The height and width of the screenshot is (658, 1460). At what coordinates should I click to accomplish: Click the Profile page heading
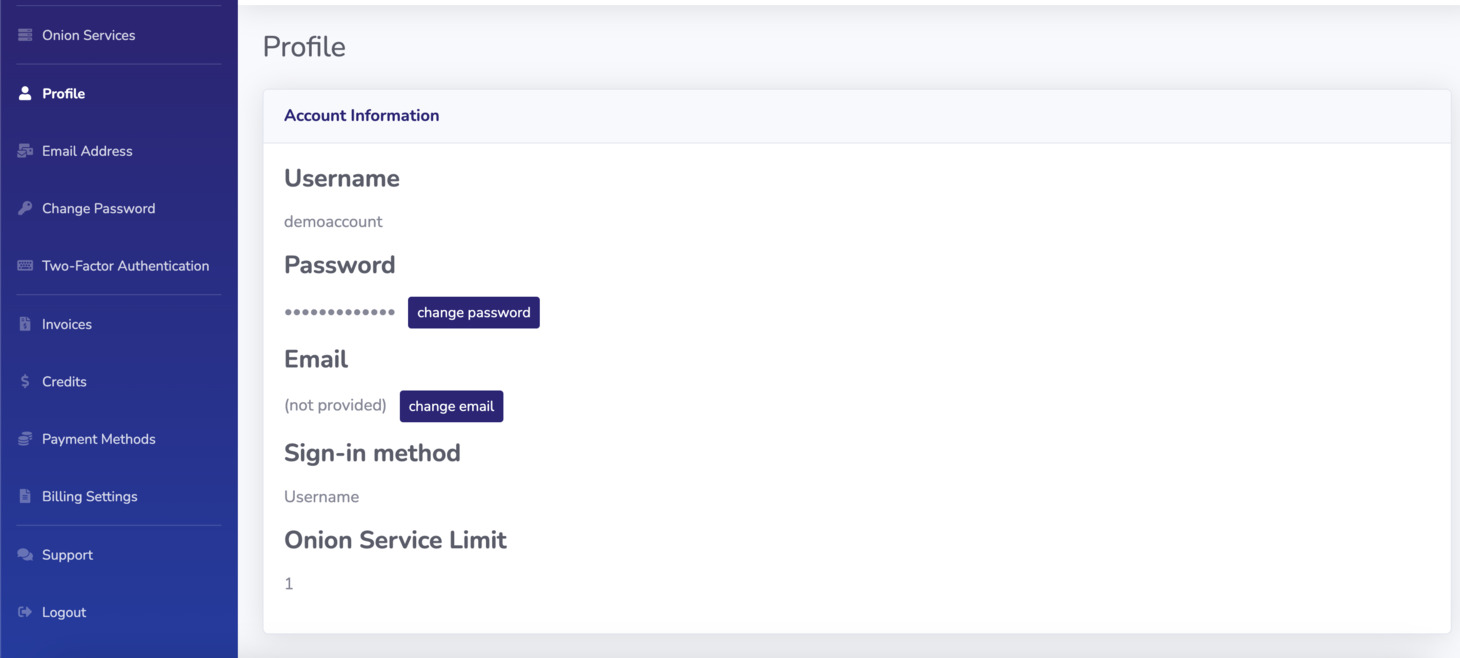click(x=304, y=47)
